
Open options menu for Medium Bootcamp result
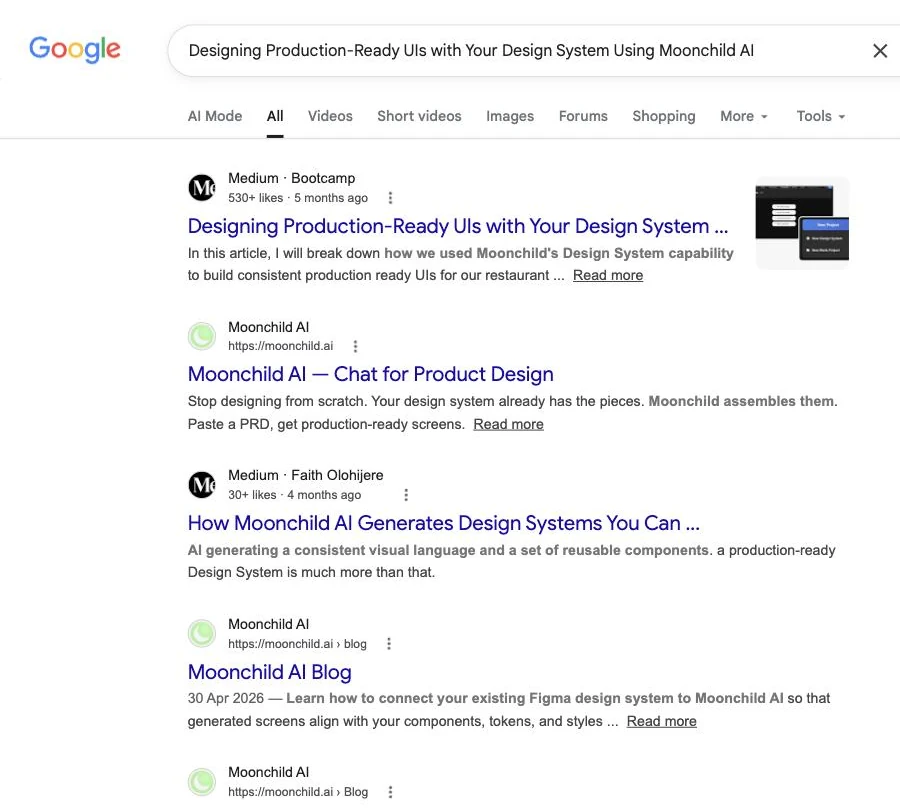[390, 198]
